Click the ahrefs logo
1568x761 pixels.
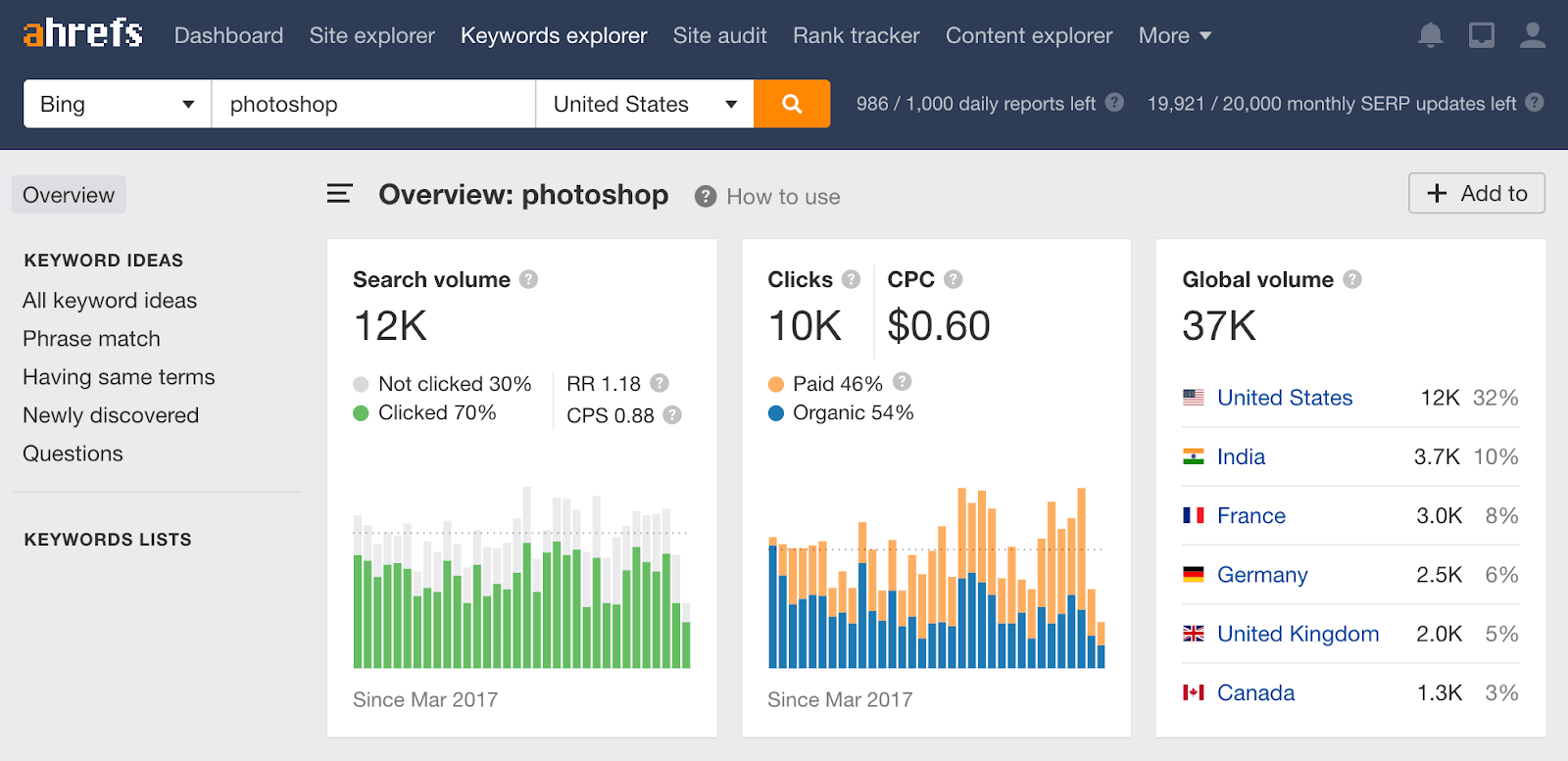point(83,33)
